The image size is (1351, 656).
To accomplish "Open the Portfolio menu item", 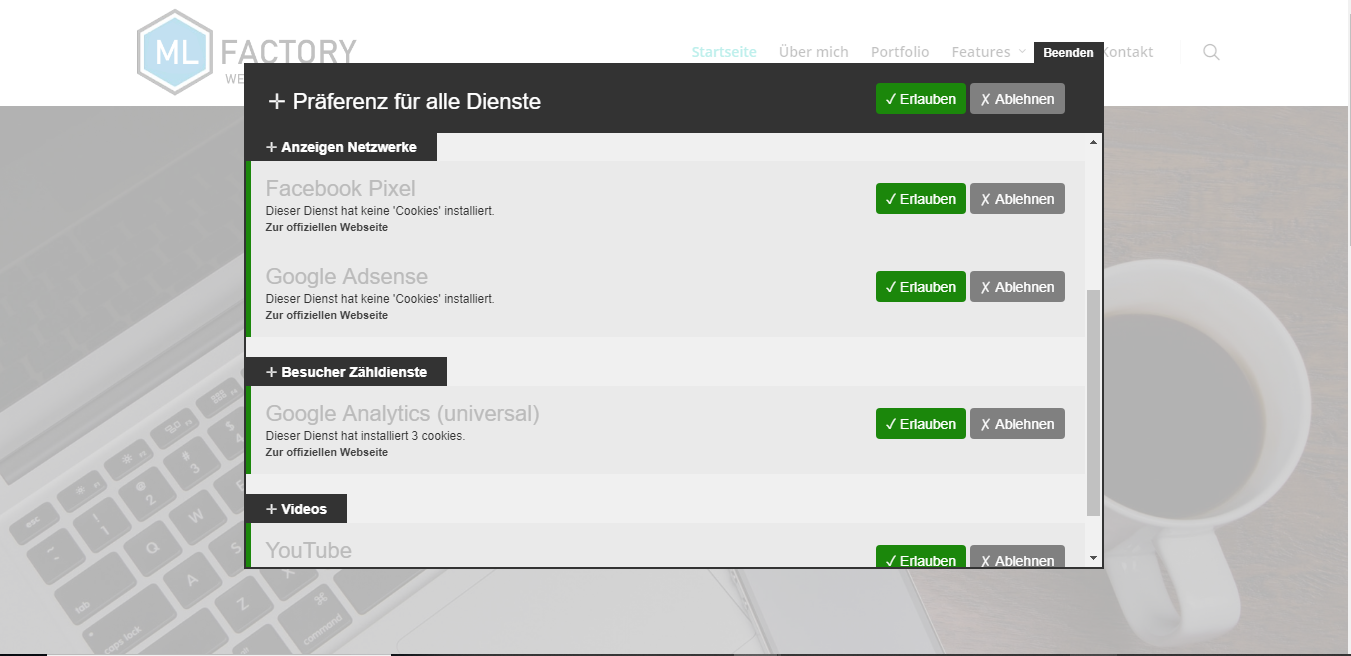I will pos(899,52).
